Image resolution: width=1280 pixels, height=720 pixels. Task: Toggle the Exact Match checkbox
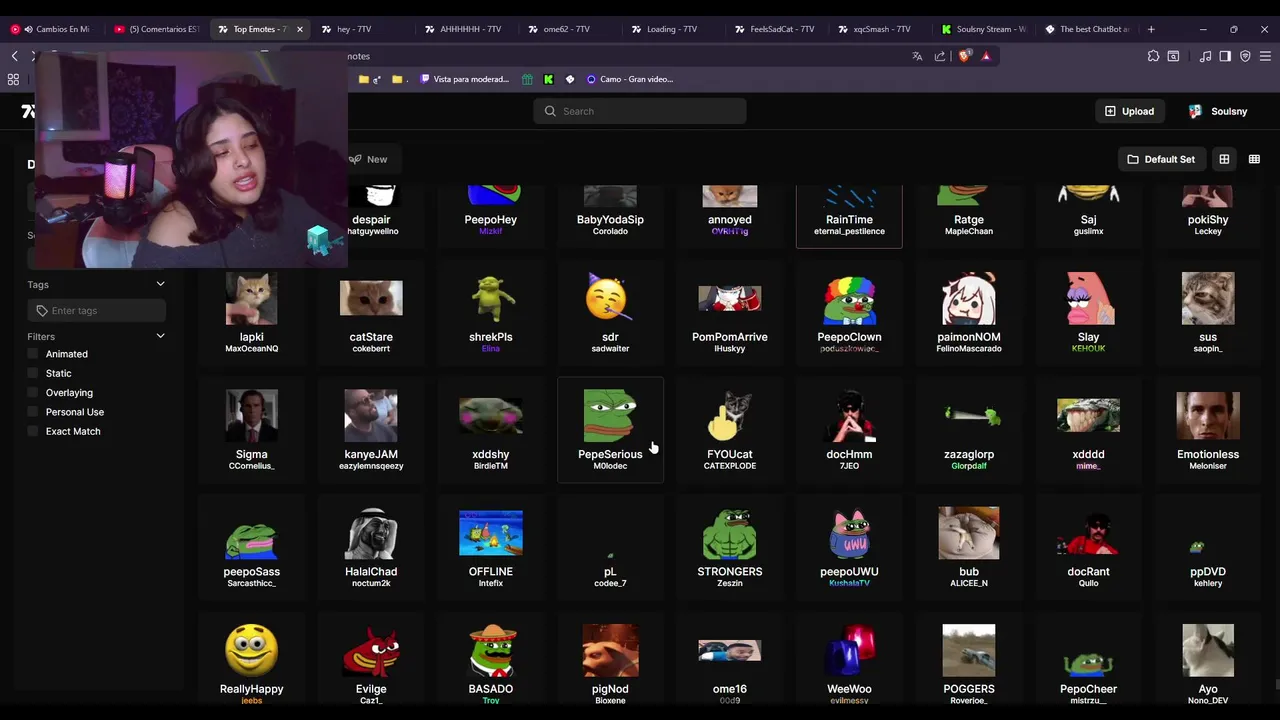click(x=33, y=431)
